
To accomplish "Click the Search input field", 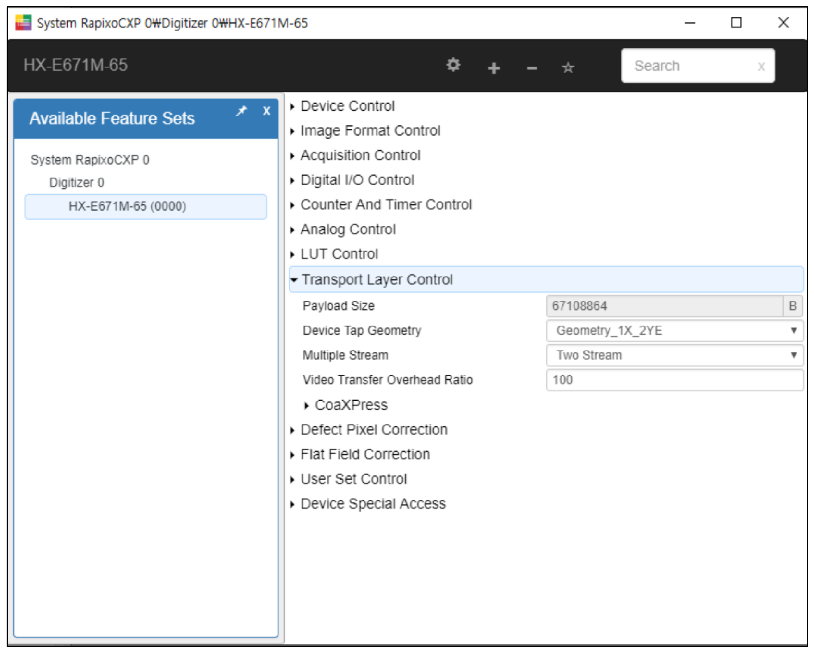I will coord(698,66).
